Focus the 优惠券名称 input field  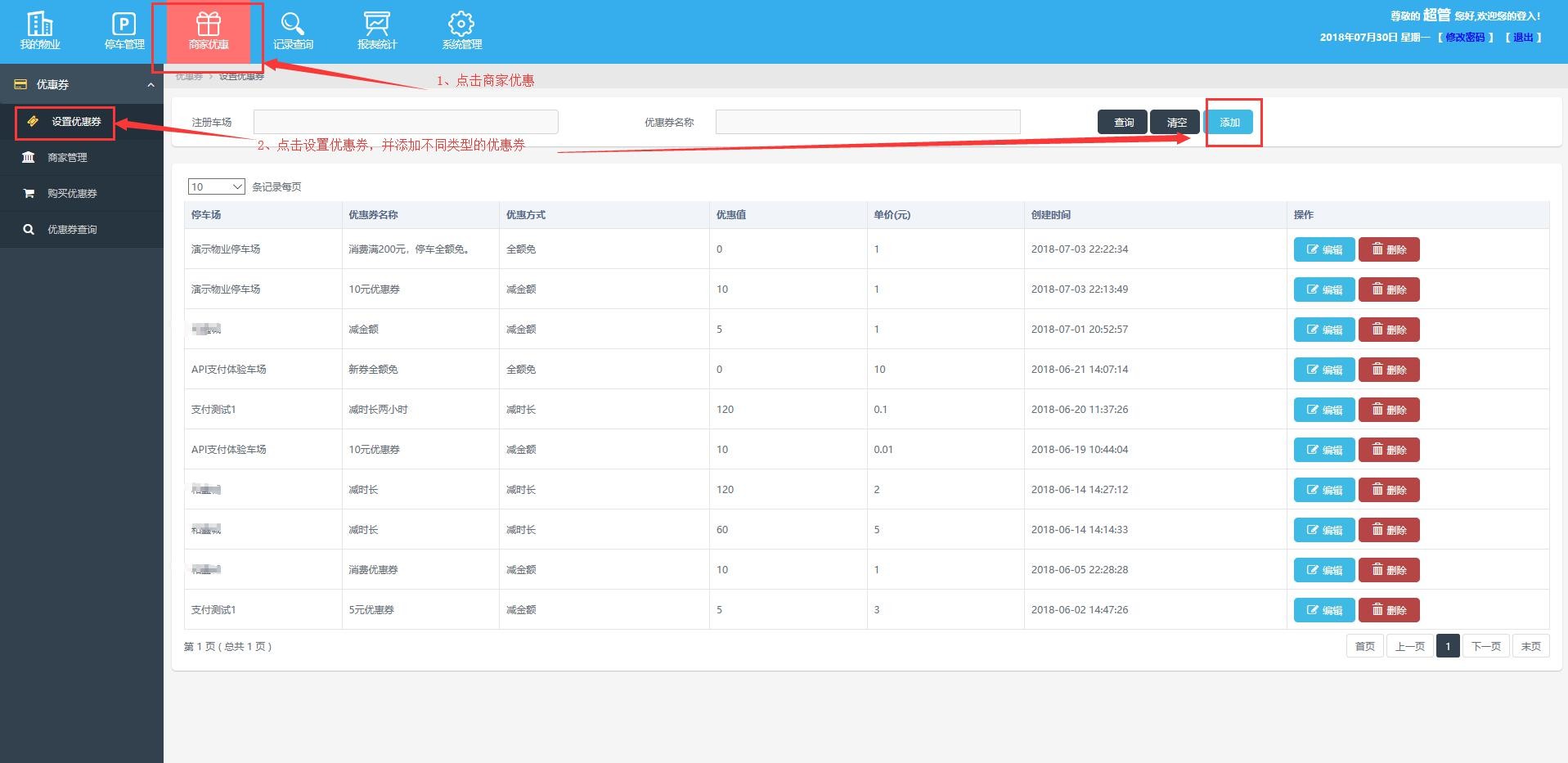(868, 122)
